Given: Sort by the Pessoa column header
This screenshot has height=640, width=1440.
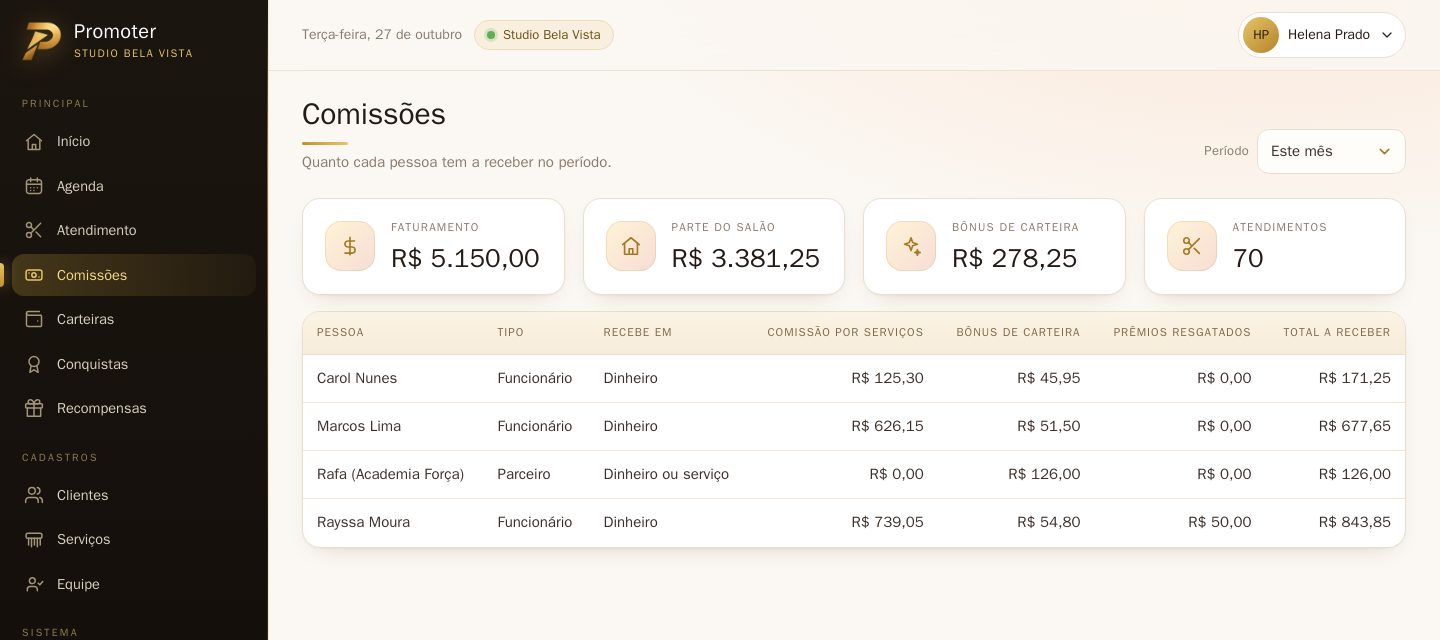Looking at the screenshot, I should [x=340, y=332].
